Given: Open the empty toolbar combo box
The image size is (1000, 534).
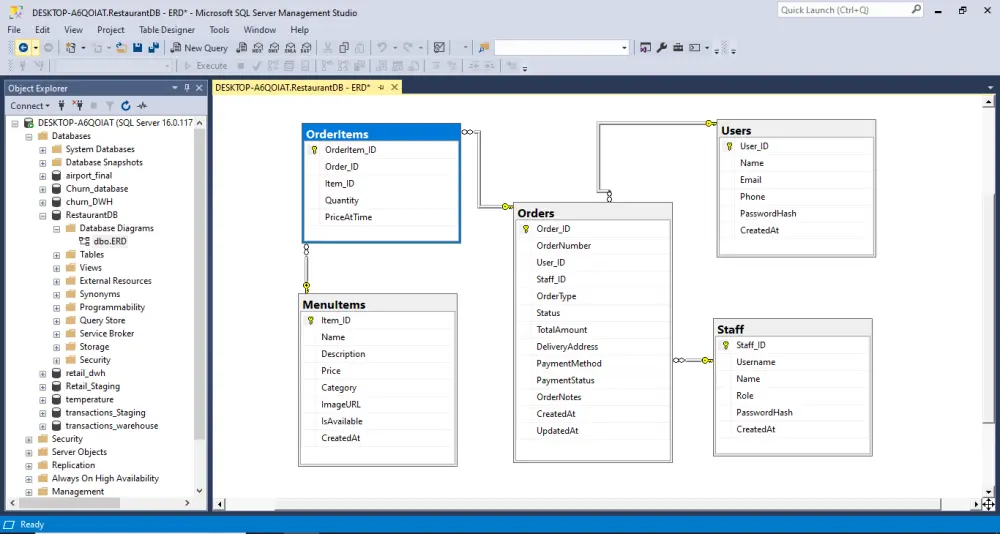Looking at the screenshot, I should pos(562,48).
